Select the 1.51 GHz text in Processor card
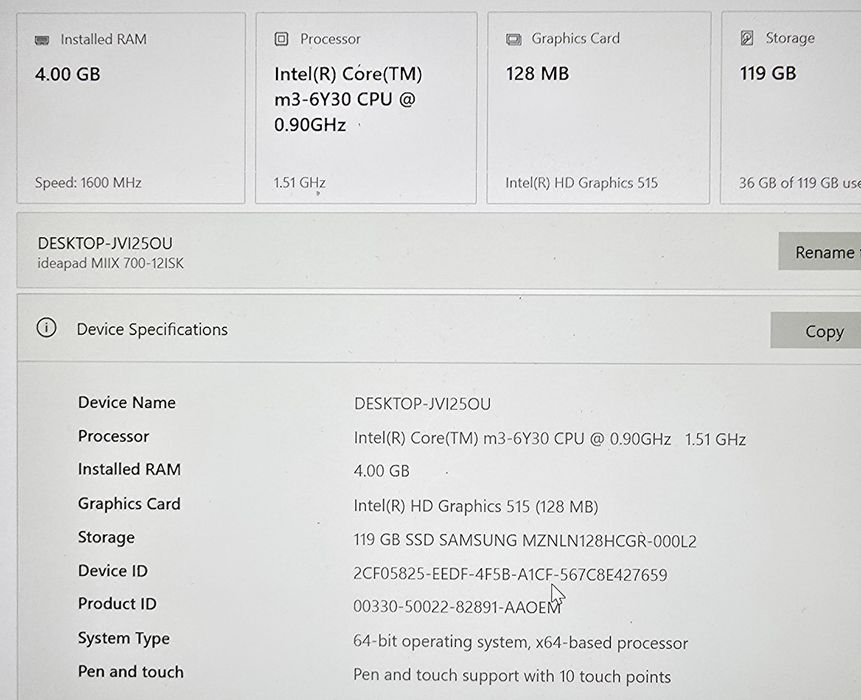 point(300,182)
